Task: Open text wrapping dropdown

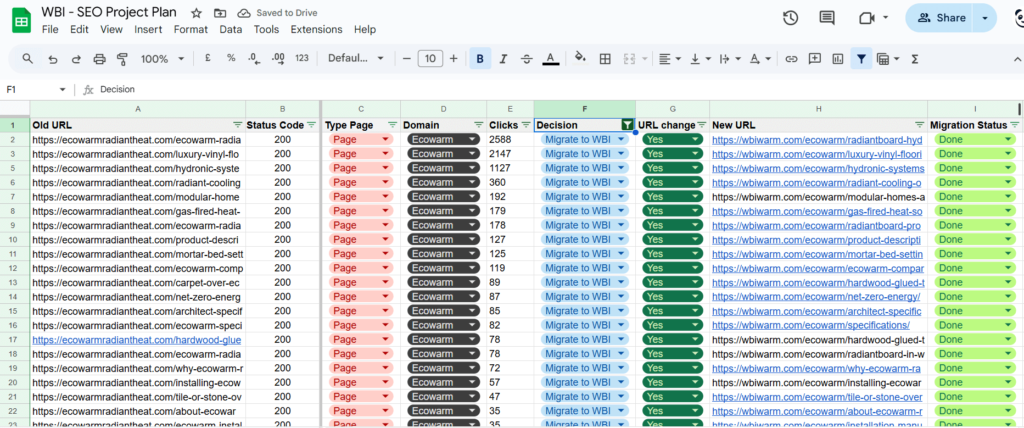Action: click(x=728, y=59)
